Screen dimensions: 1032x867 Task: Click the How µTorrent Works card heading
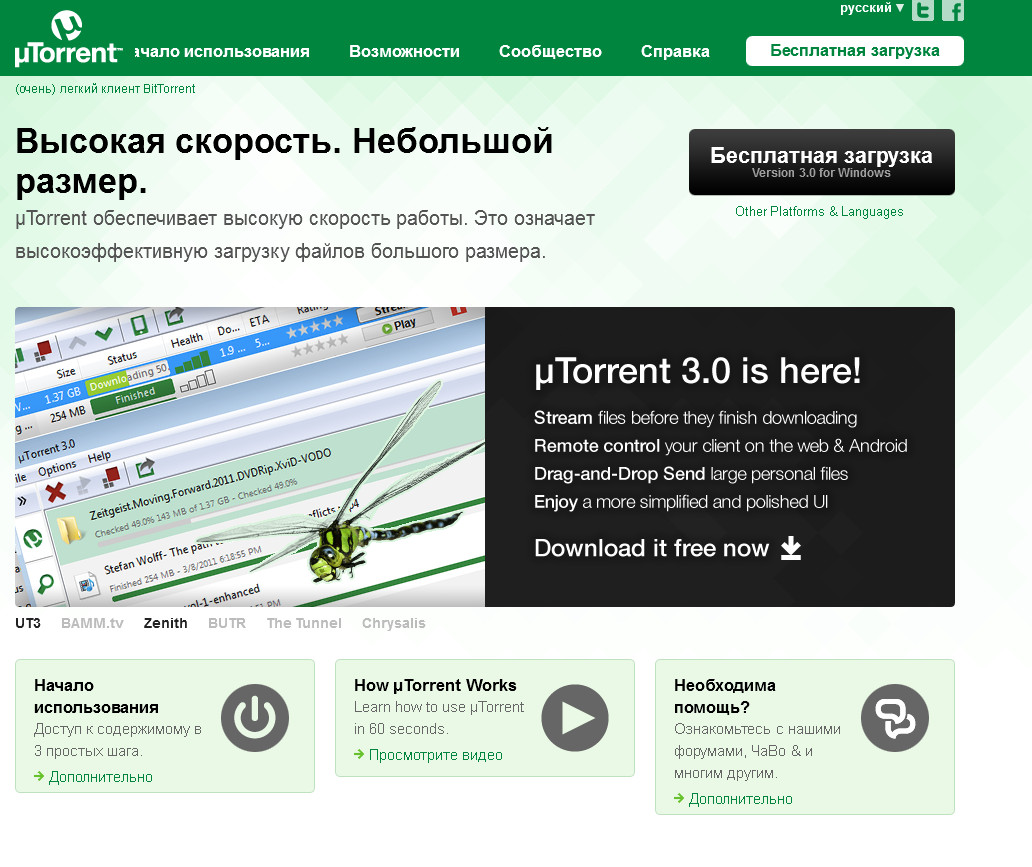(435, 685)
